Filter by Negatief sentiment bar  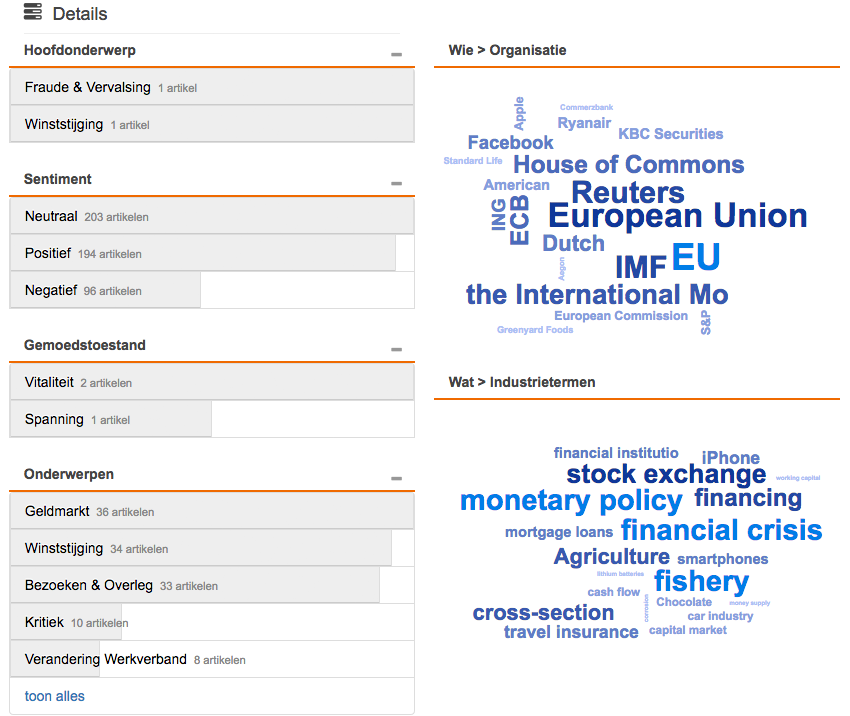pyautogui.click(x=212, y=290)
